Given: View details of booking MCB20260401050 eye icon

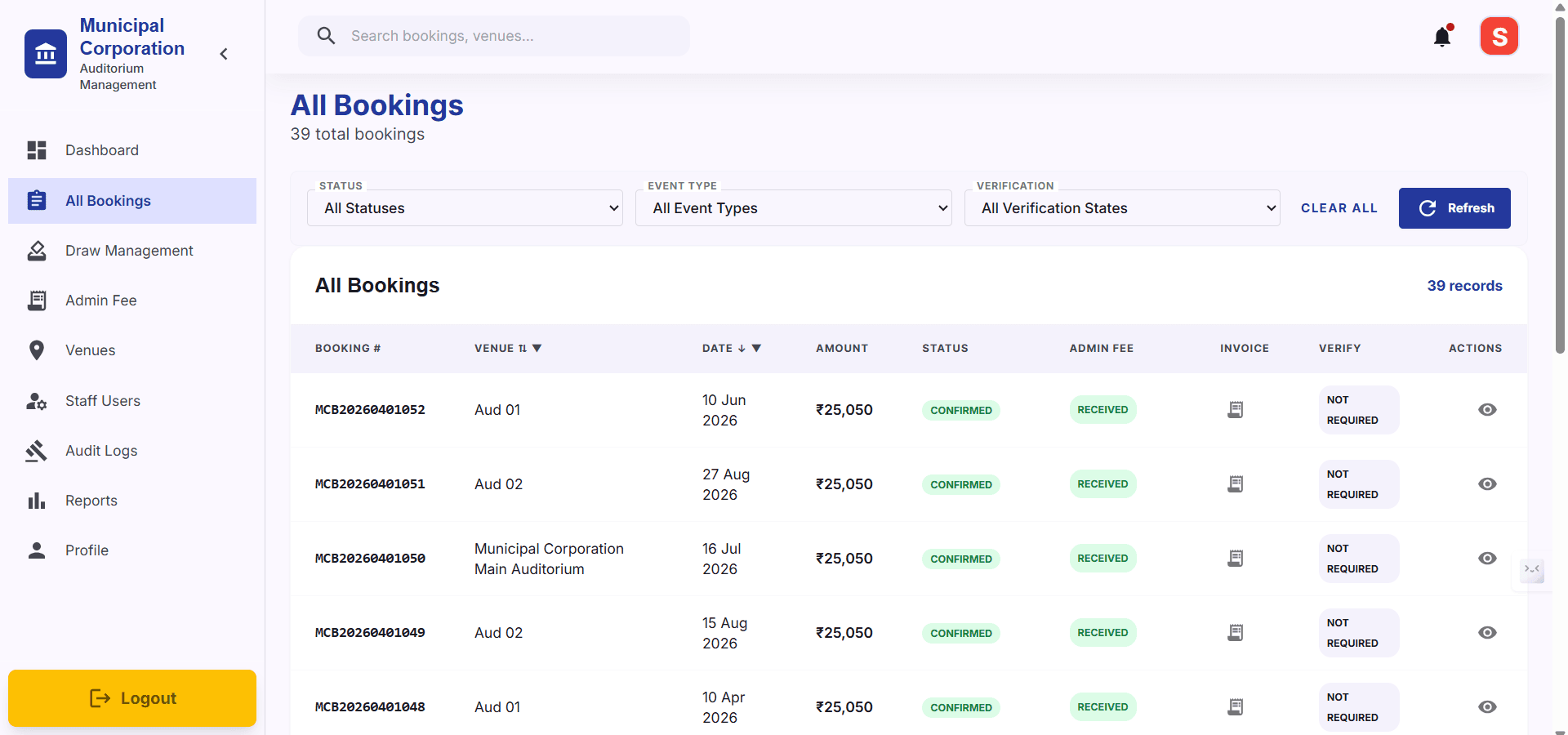Looking at the screenshot, I should click(x=1487, y=559).
